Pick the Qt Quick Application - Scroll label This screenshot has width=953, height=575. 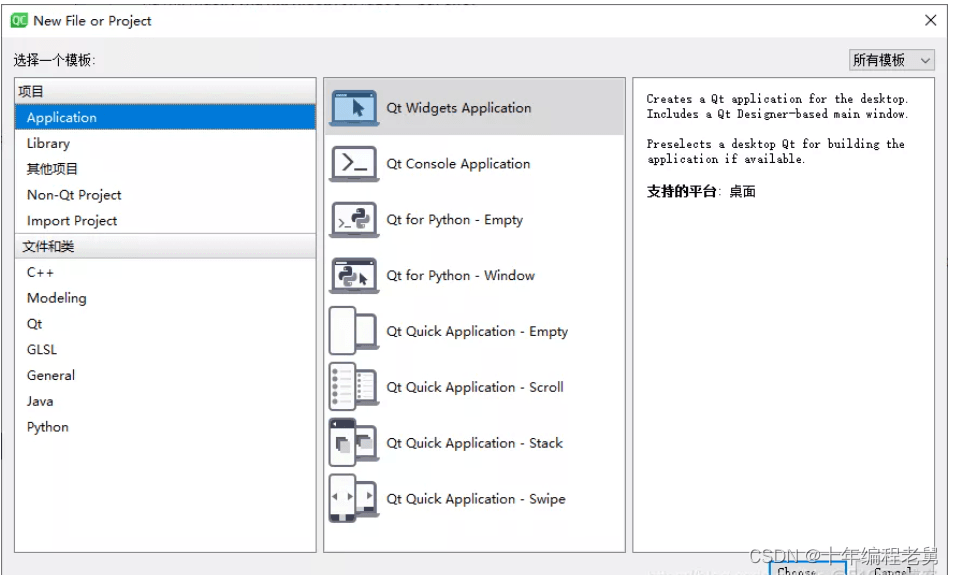pos(475,387)
